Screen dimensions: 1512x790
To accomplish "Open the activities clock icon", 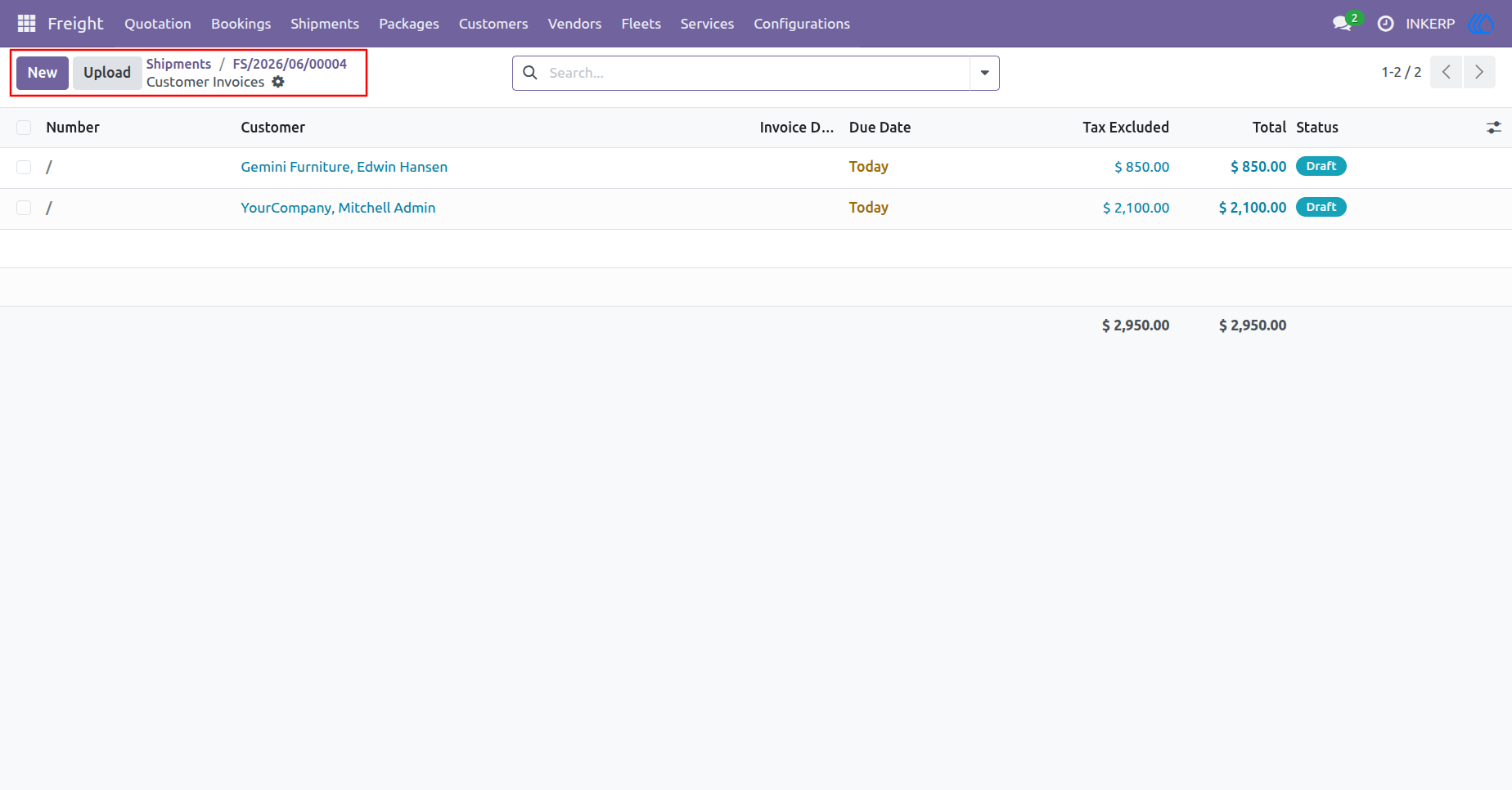I will click(1385, 24).
